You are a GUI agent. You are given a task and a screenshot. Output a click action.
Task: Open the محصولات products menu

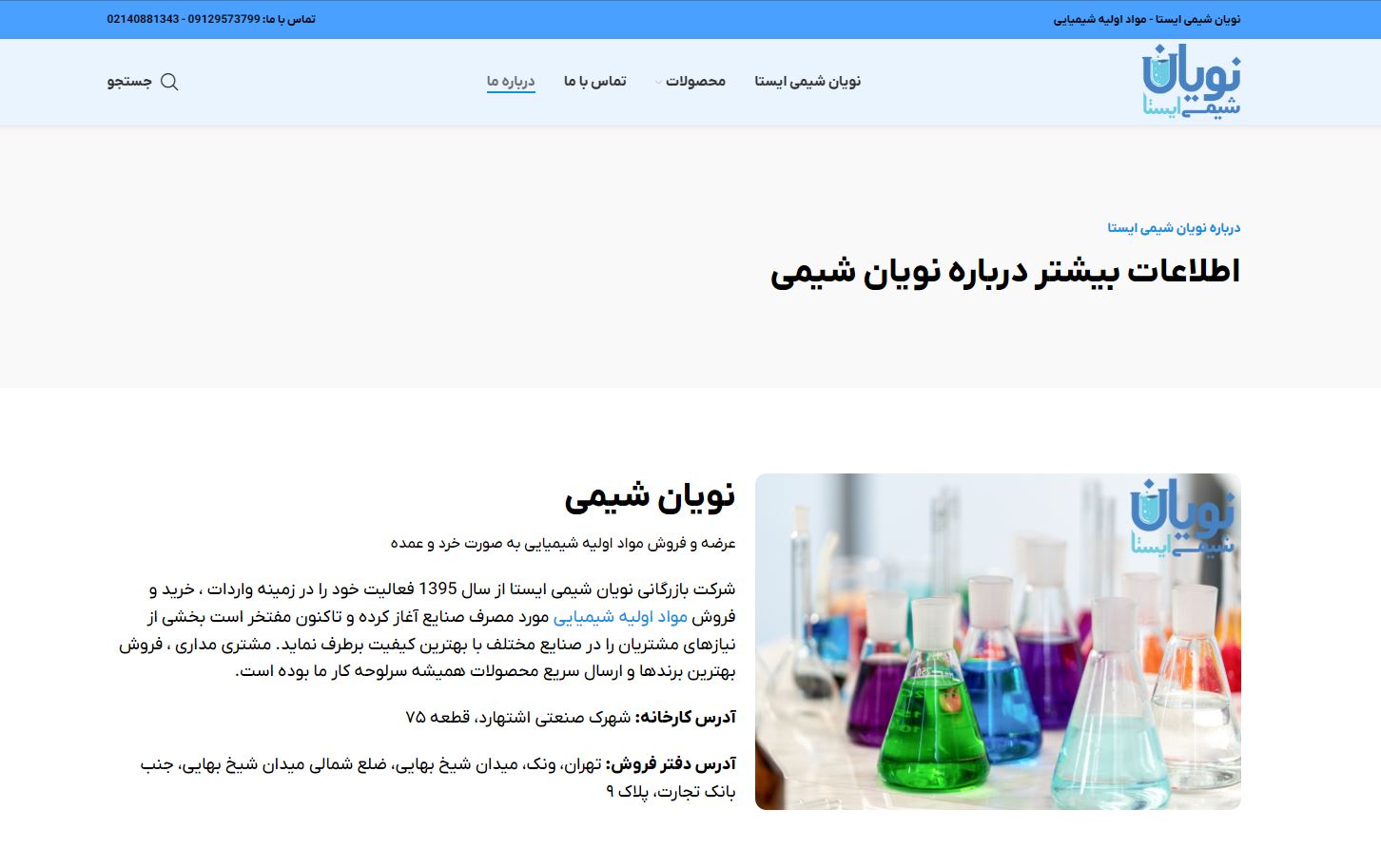point(695,82)
